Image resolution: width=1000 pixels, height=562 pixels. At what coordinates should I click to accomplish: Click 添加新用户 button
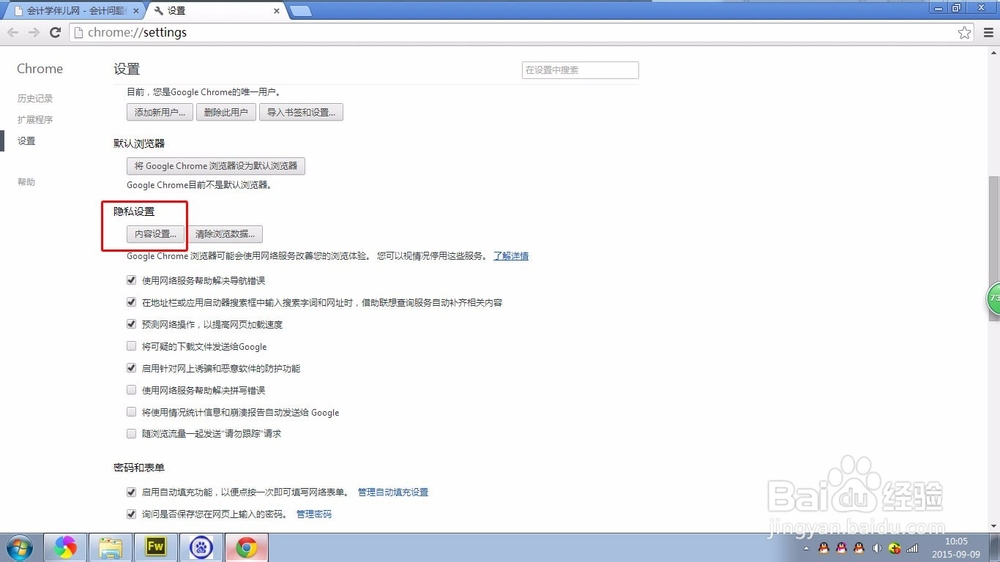[x=159, y=112]
